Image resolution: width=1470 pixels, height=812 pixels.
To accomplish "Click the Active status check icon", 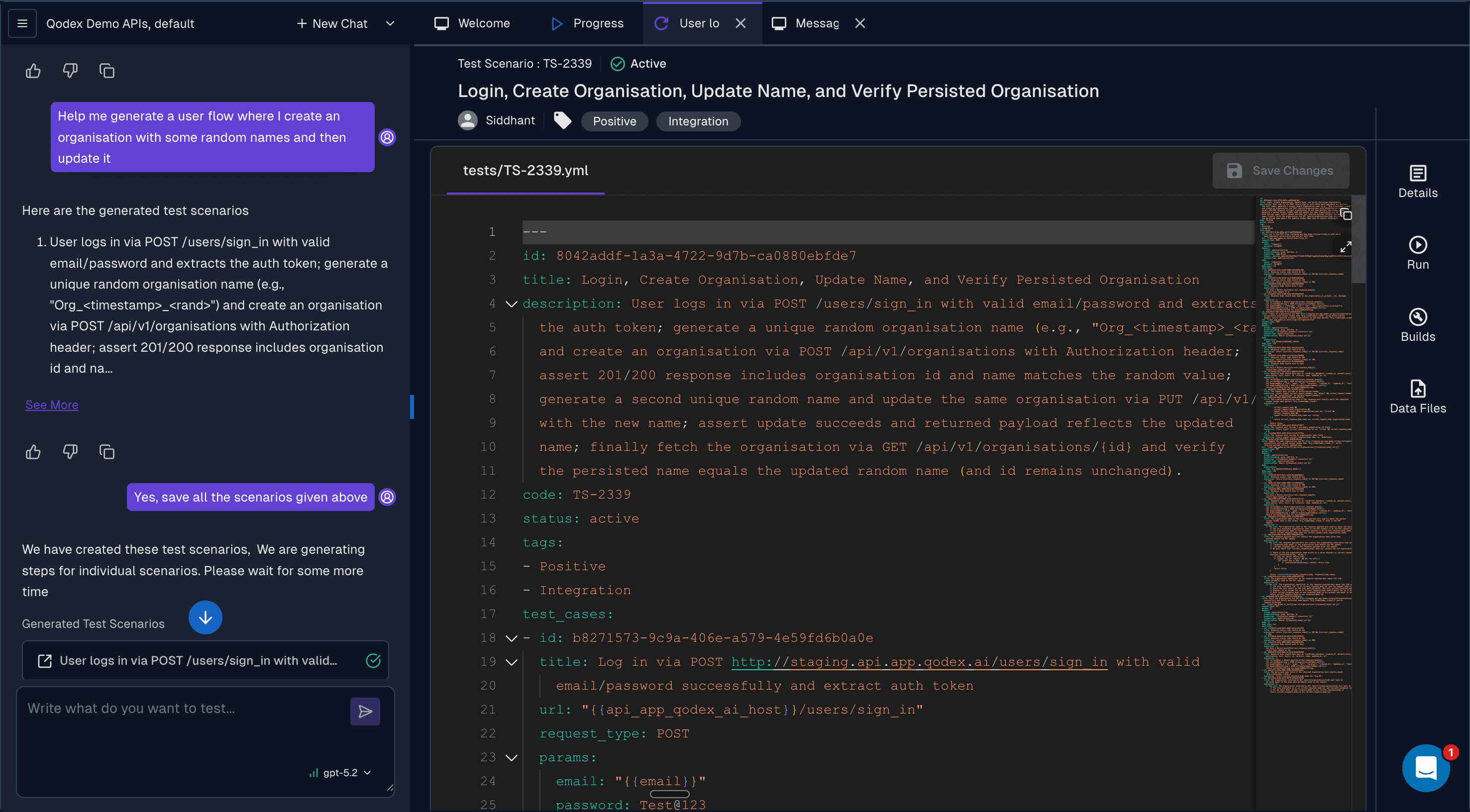I will tap(618, 64).
